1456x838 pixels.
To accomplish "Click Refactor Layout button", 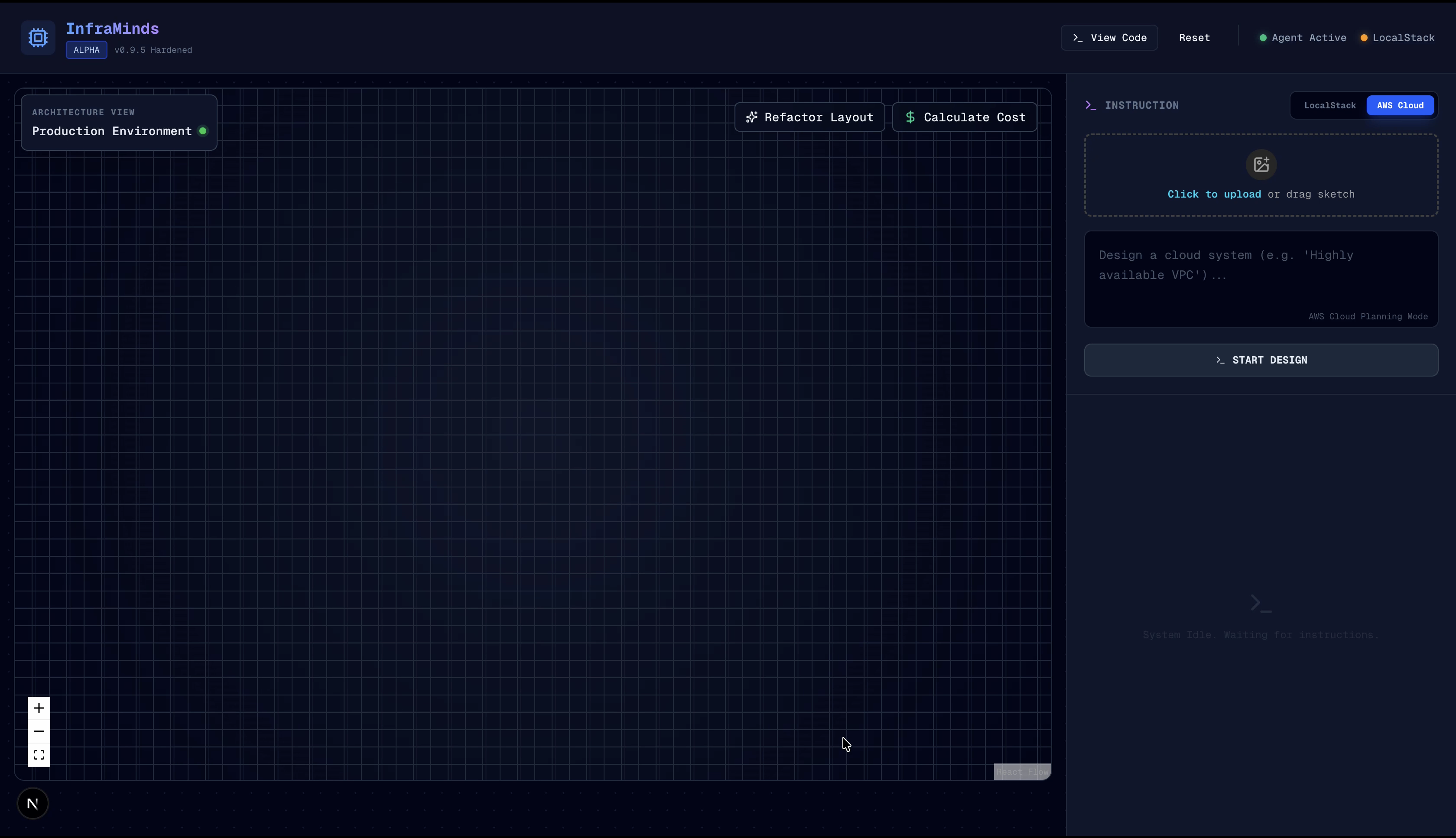I will tap(809, 117).
